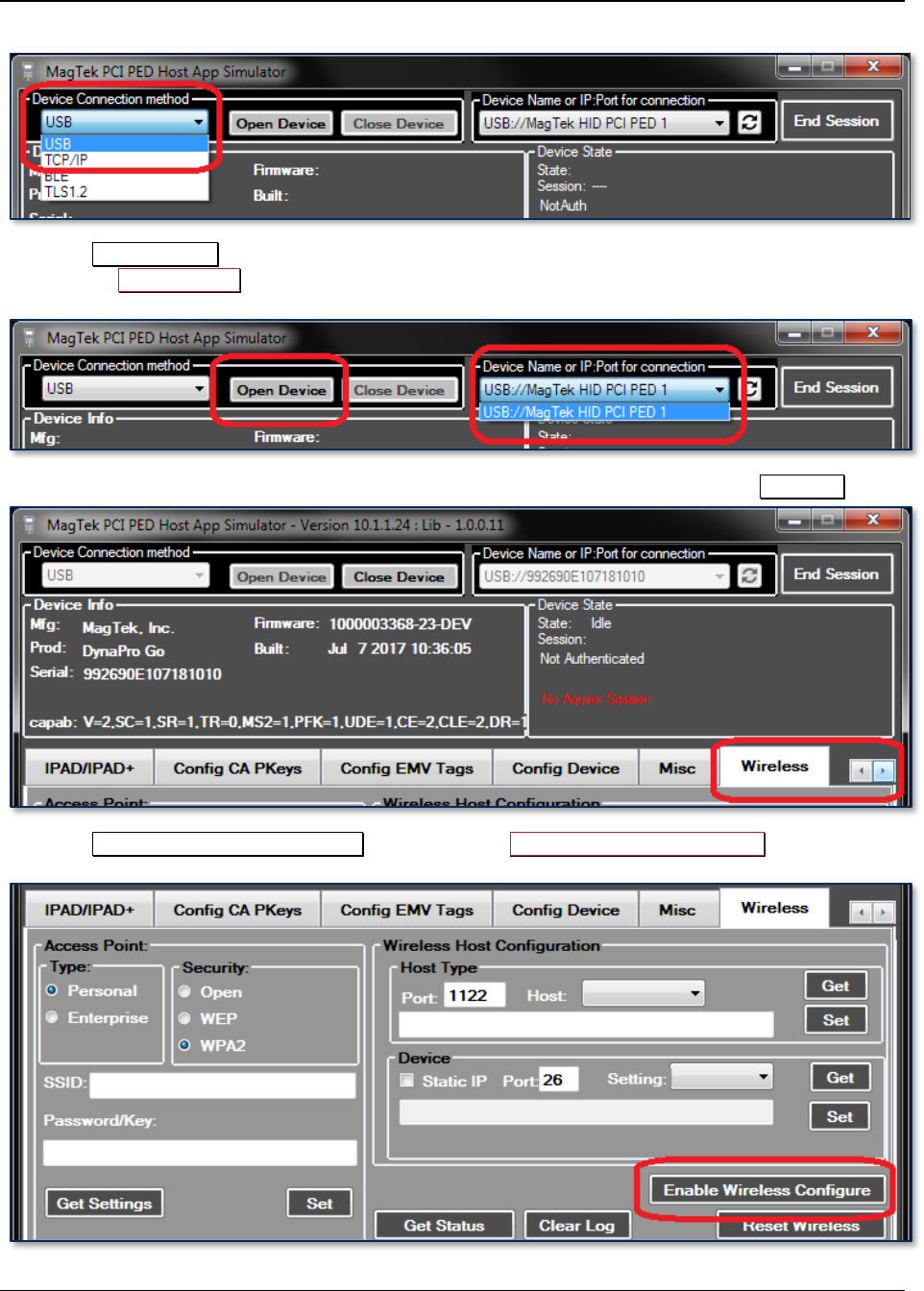924x1291 pixels.
Task: Click the Password/Key input field
Action: pyautogui.click(x=200, y=1153)
